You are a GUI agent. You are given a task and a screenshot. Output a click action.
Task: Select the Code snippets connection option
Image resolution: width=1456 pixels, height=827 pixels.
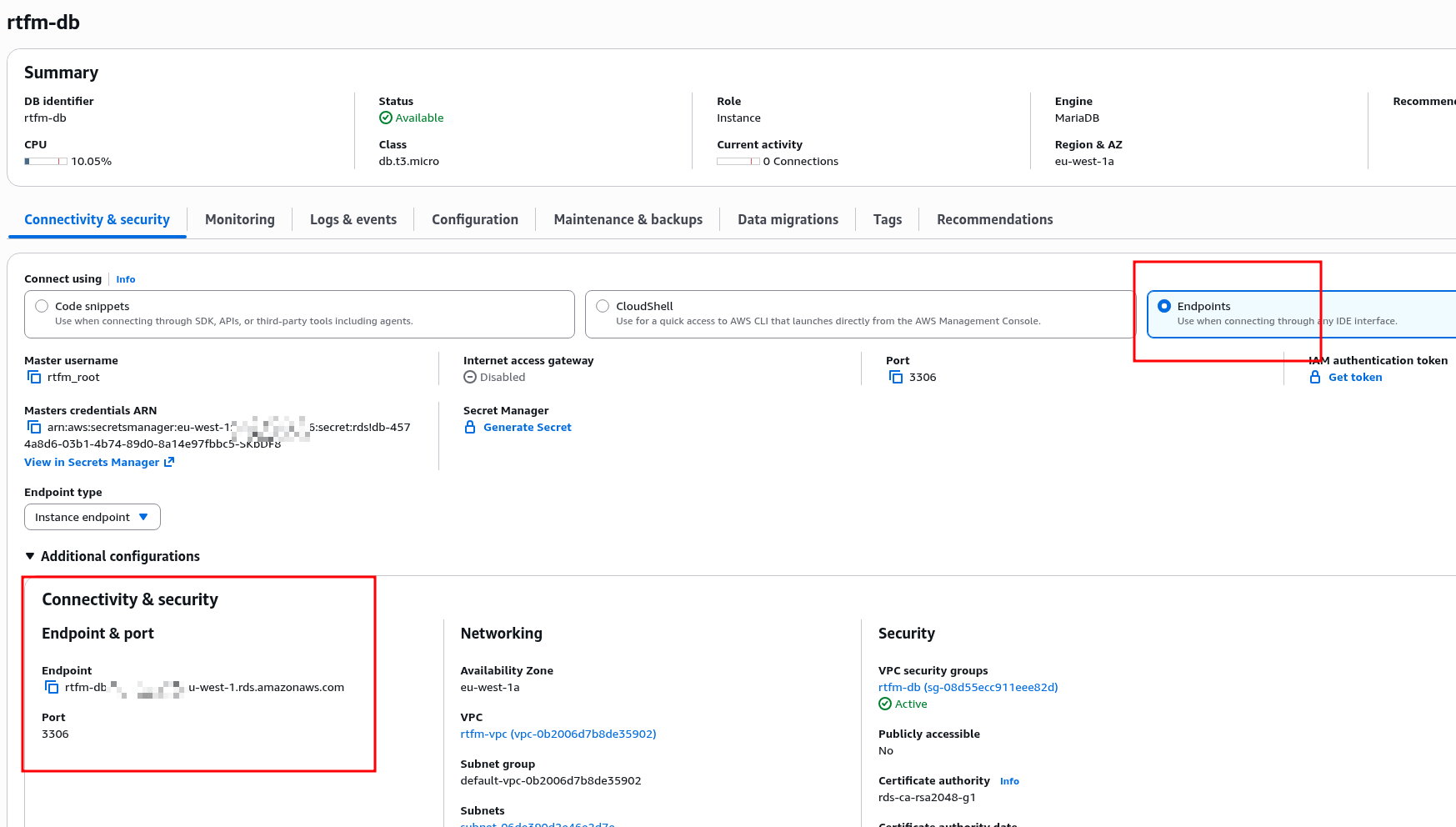click(42, 307)
